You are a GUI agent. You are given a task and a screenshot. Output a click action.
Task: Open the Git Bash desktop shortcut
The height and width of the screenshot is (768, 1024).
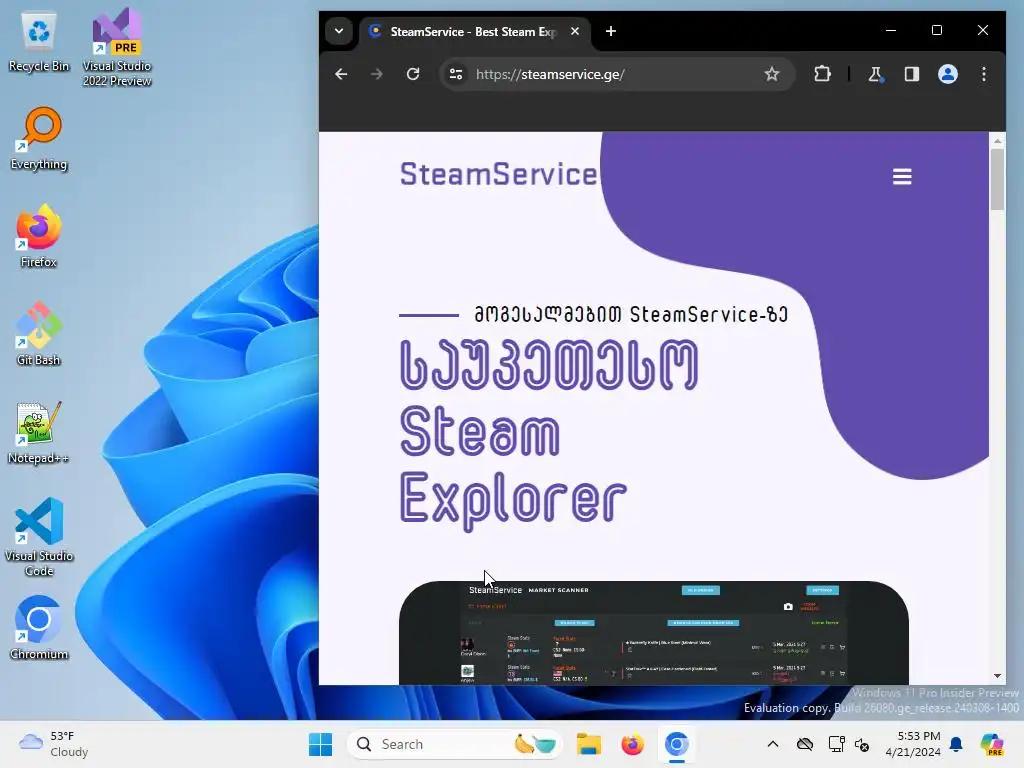[x=39, y=334]
